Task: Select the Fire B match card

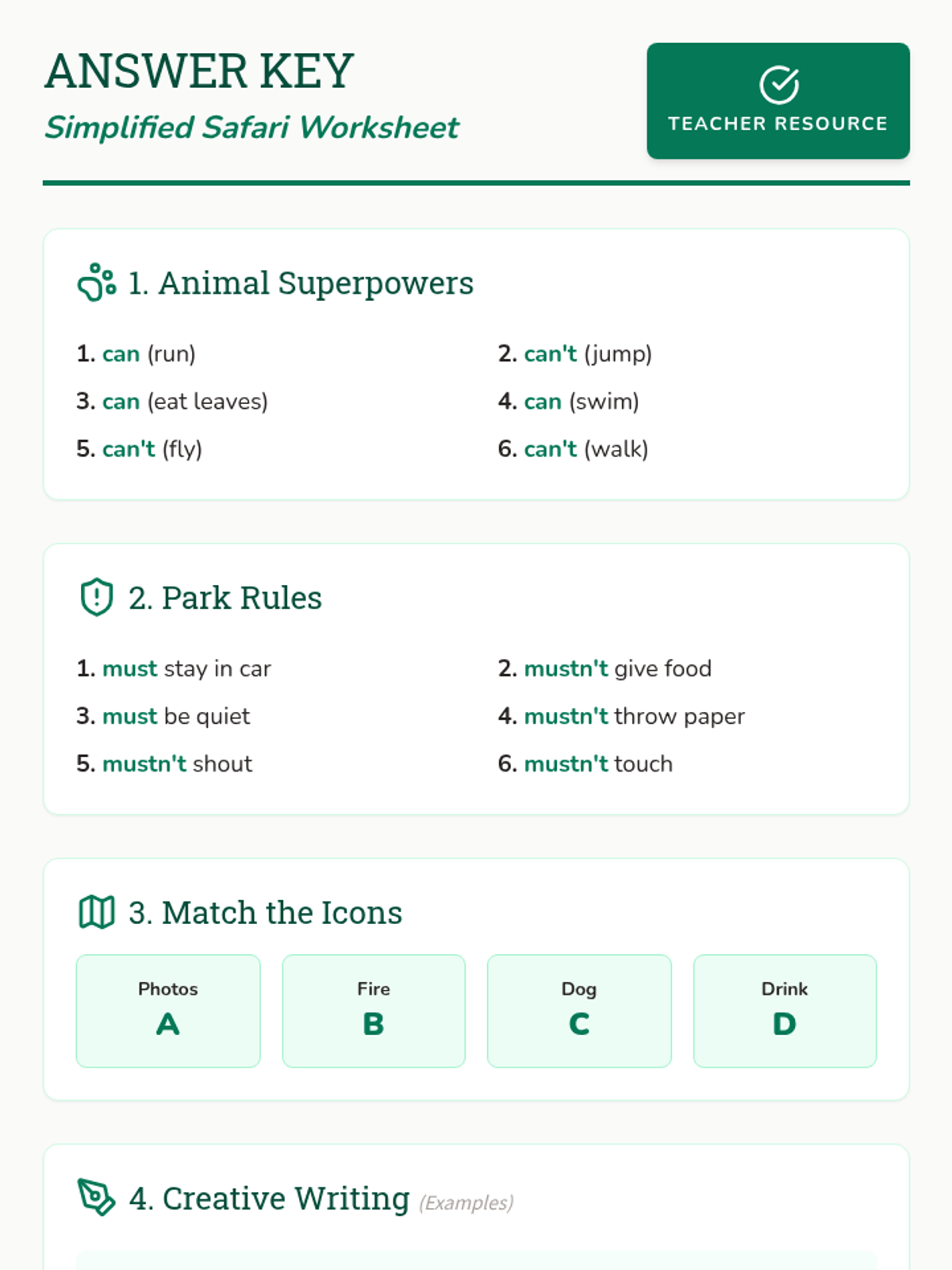Action: (x=374, y=1010)
